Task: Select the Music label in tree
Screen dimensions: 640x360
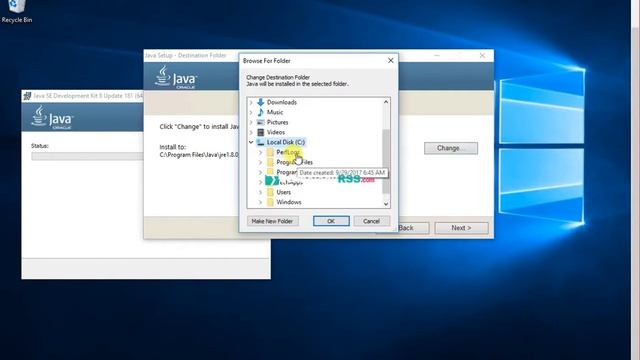Action: click(275, 112)
